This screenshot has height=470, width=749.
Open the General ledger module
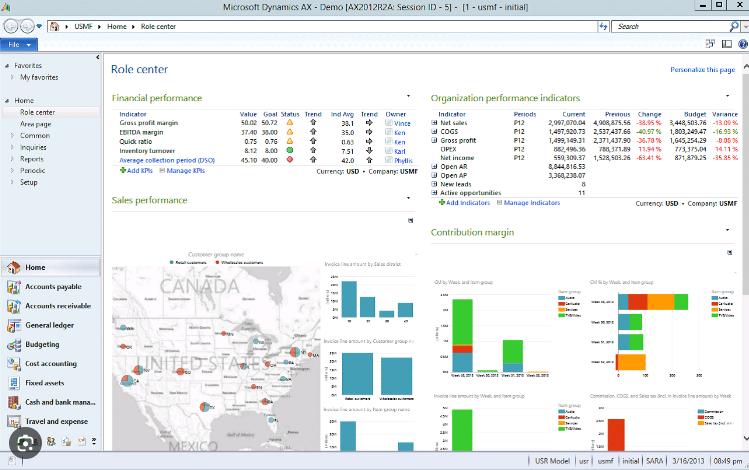click(x=51, y=325)
